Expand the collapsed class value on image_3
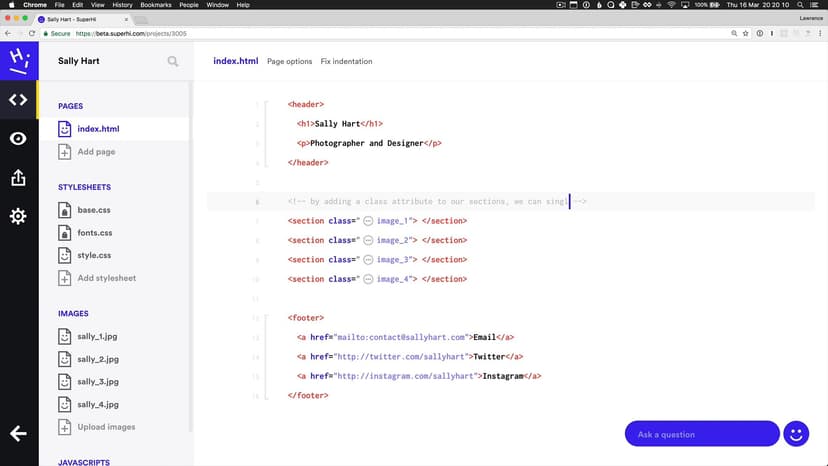The width and height of the screenshot is (828, 466). (368, 260)
